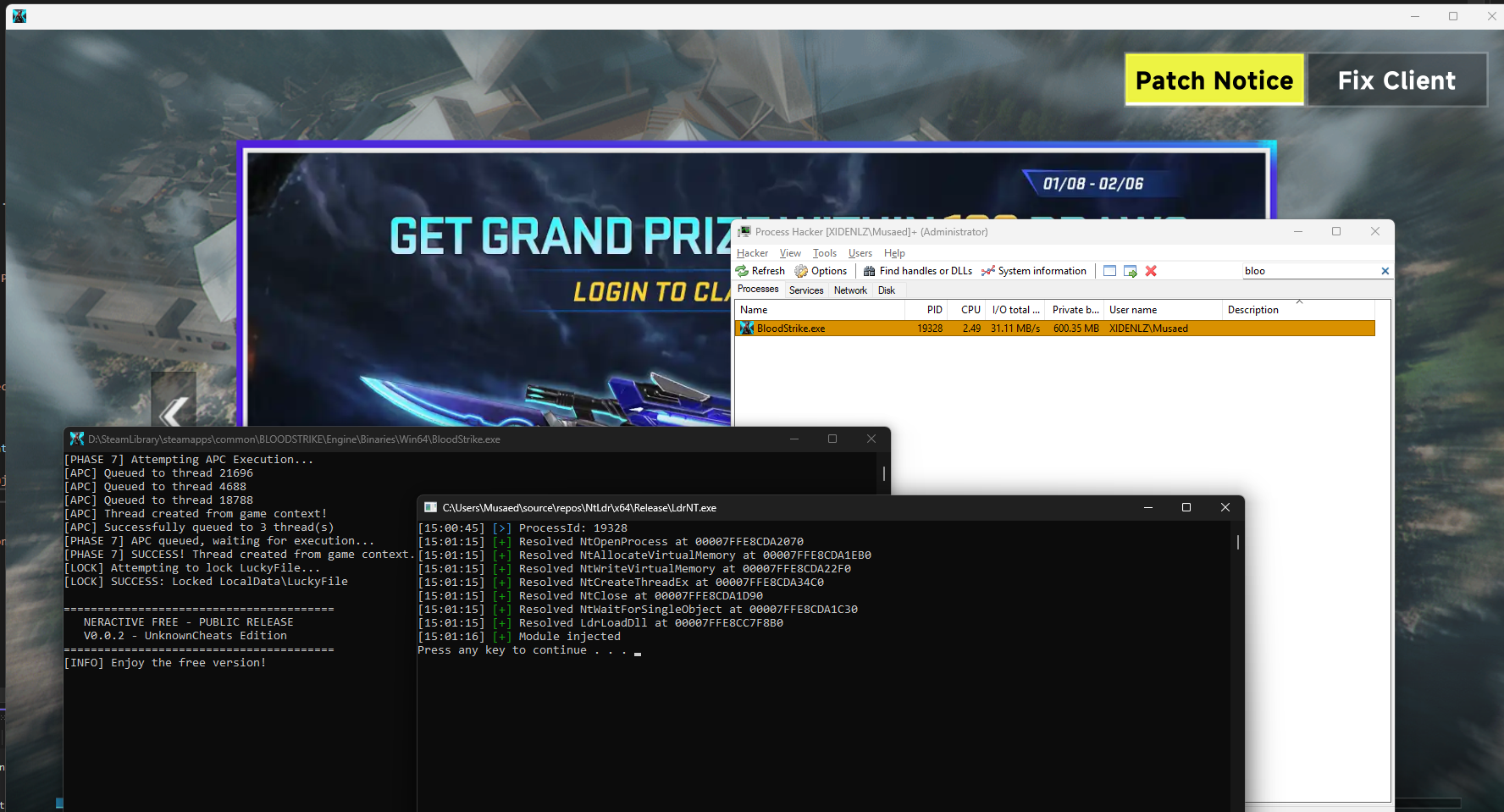1504x812 pixels.
Task: Click the previous banner arrow in the launcher
Action: 174,414
